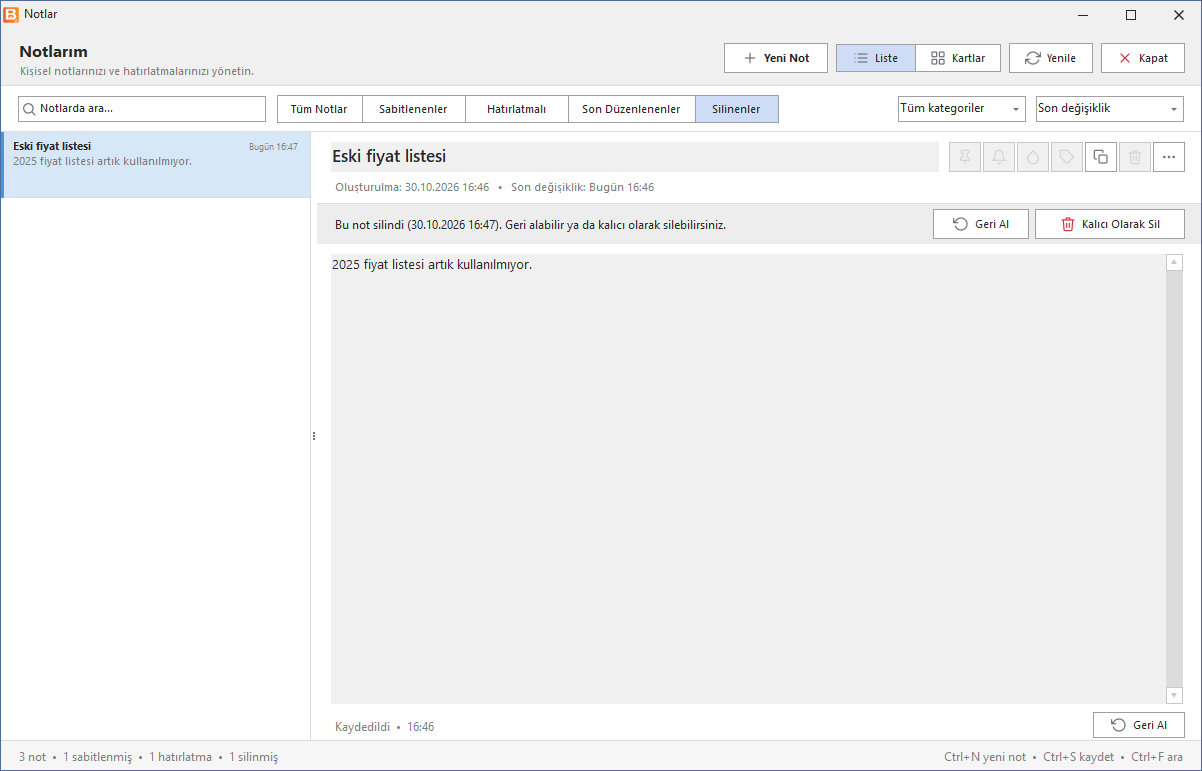Create a note with Yeni Not

click(776, 58)
